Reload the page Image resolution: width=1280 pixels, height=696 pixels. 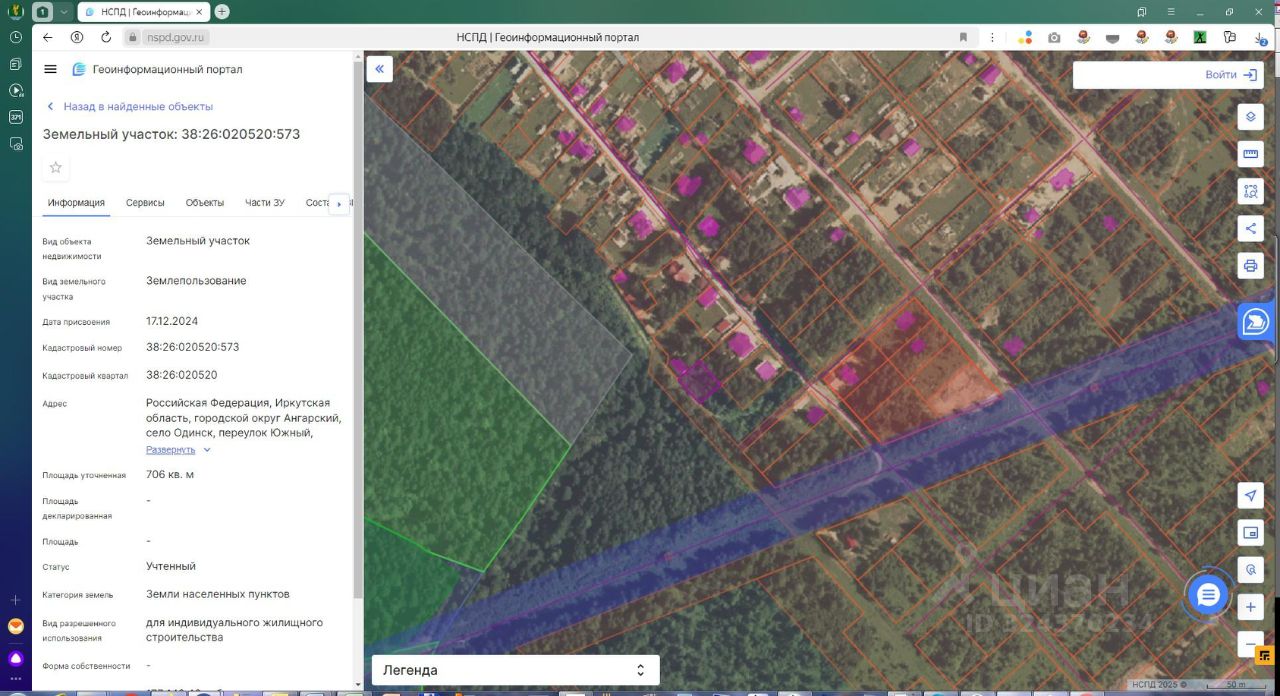(x=106, y=37)
